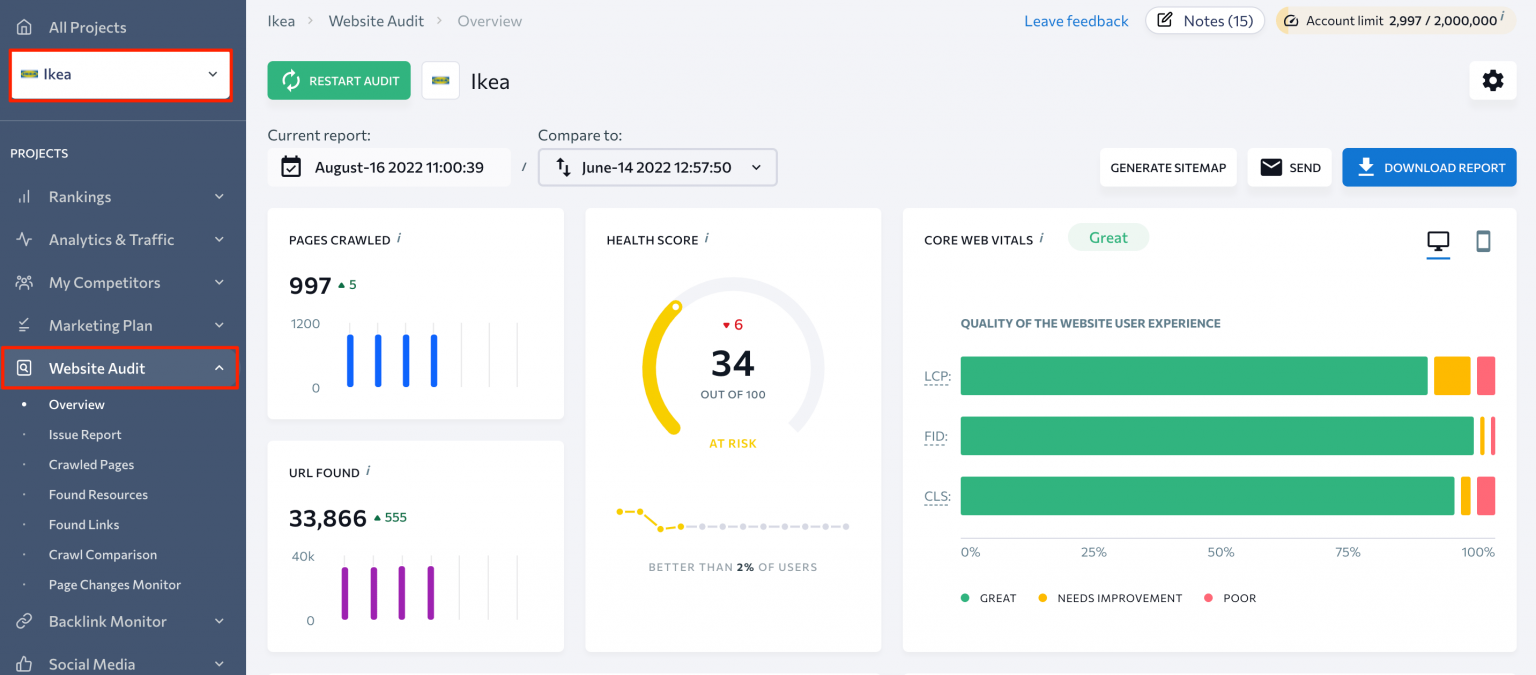
Task: Open the settings gear icon
Action: (x=1492, y=81)
